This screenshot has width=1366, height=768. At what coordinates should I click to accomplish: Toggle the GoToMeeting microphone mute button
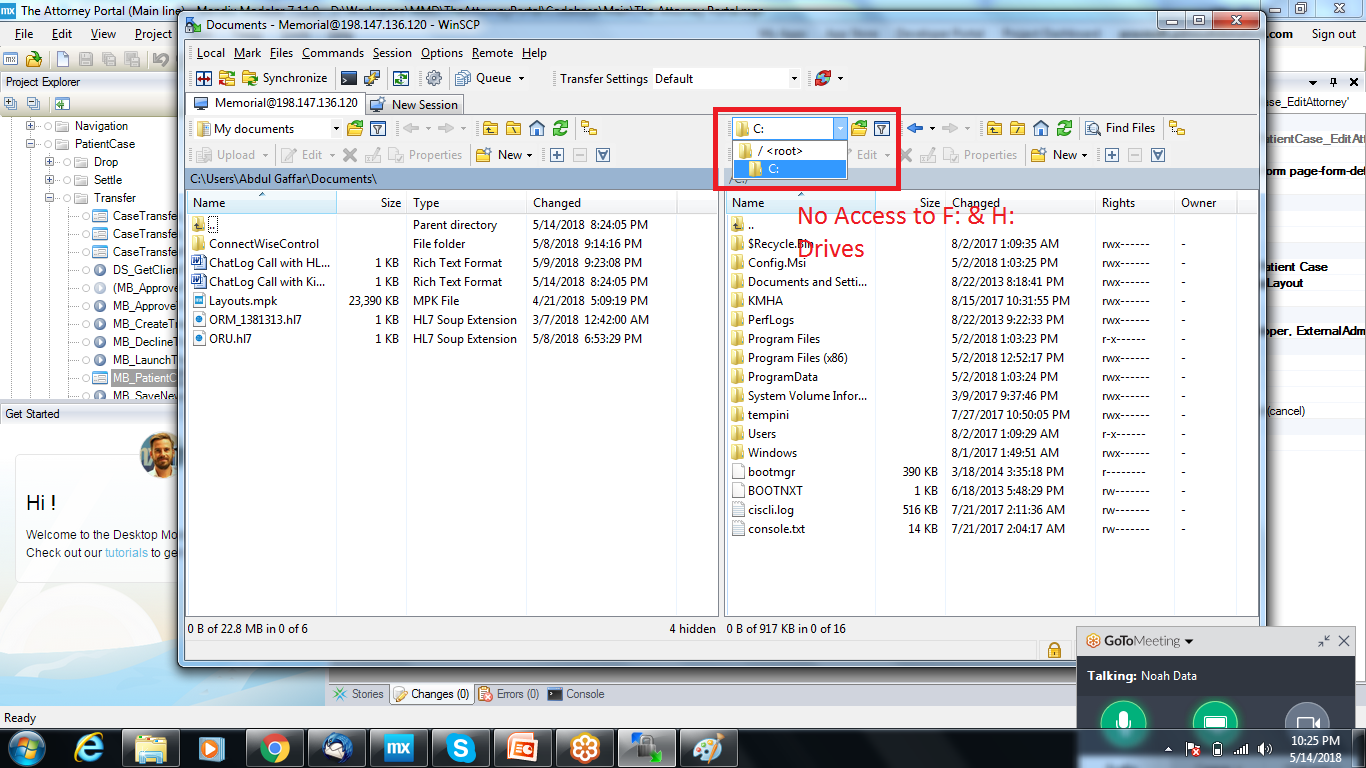[x=1122, y=722]
